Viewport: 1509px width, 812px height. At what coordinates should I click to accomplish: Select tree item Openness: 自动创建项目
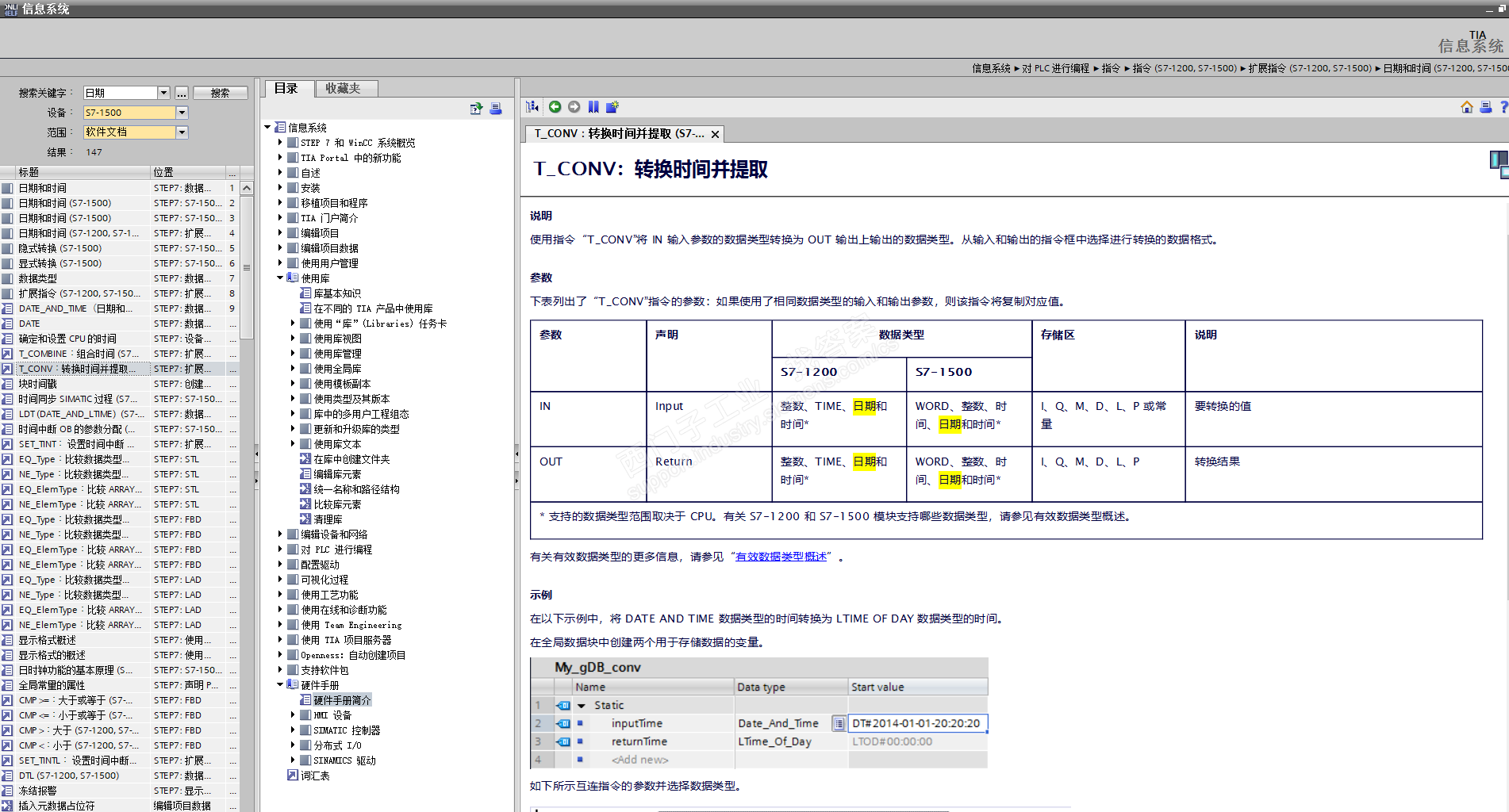tap(353, 655)
